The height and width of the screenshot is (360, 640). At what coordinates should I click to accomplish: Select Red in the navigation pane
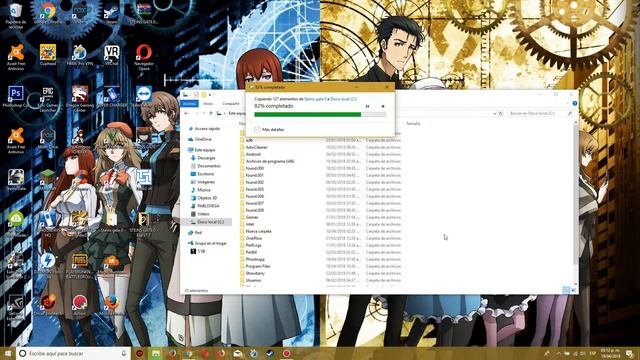[198, 233]
